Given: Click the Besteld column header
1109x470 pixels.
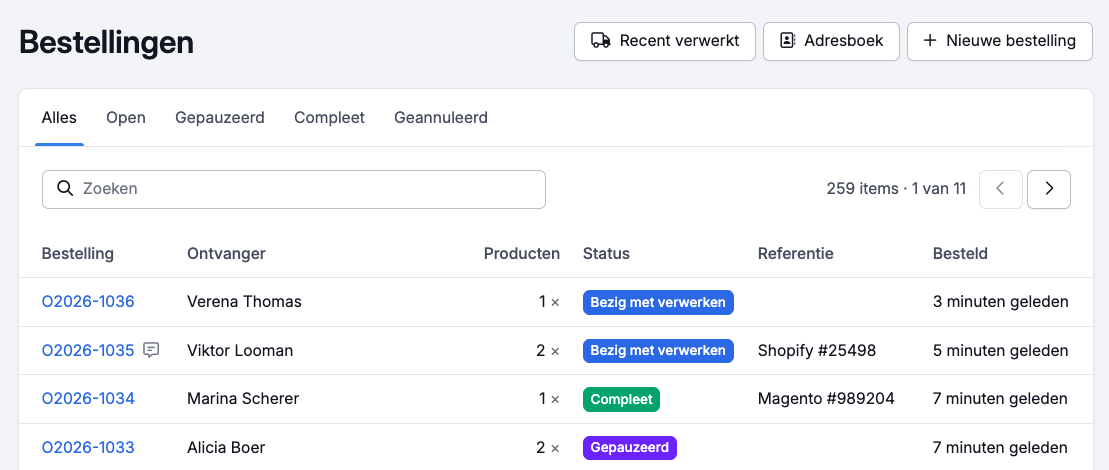Looking at the screenshot, I should click(x=960, y=253).
